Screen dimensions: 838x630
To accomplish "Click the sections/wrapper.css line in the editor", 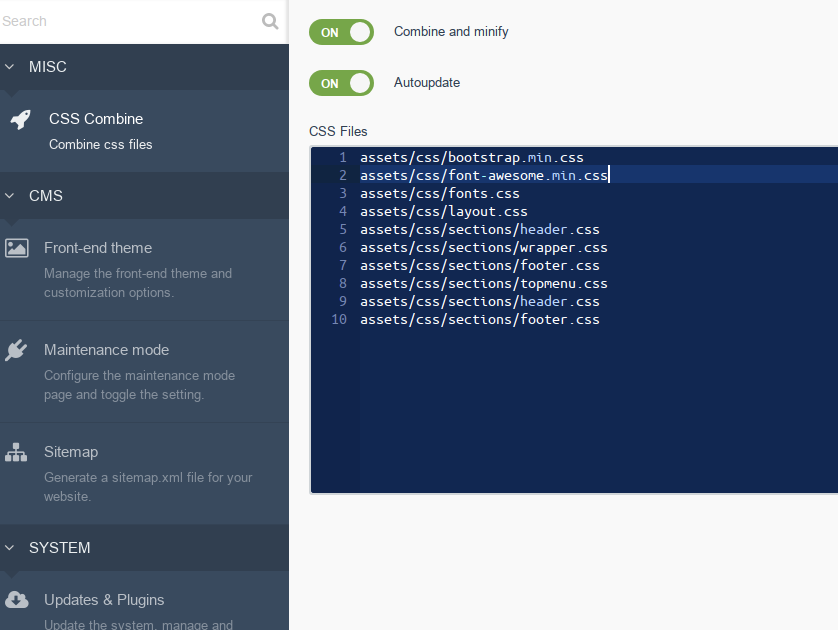I will [x=484, y=247].
